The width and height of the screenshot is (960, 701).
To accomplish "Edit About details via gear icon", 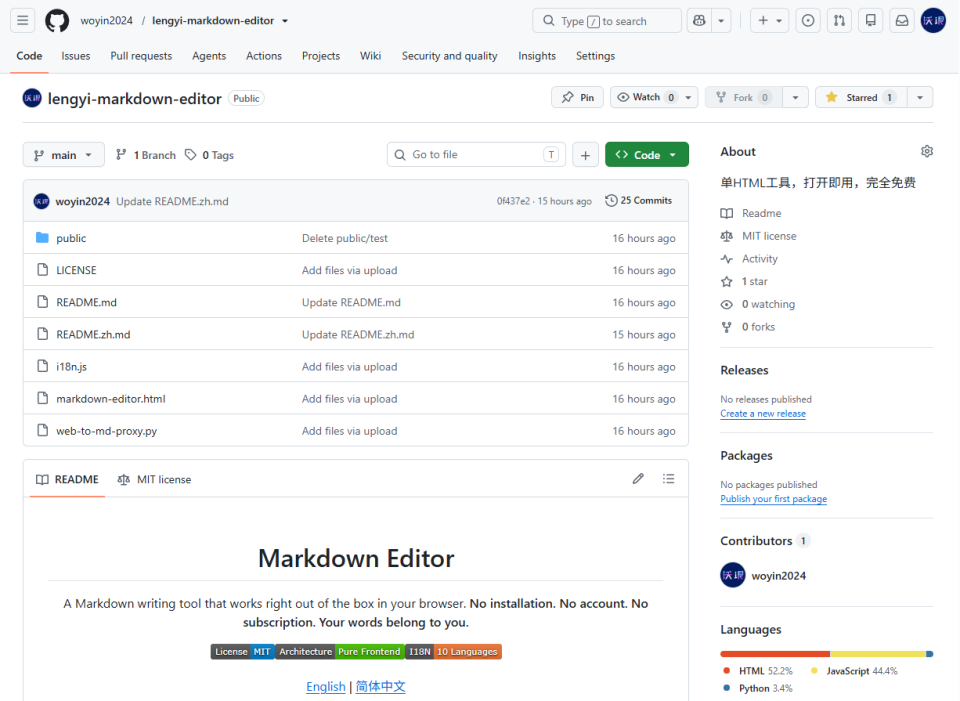I will (927, 151).
